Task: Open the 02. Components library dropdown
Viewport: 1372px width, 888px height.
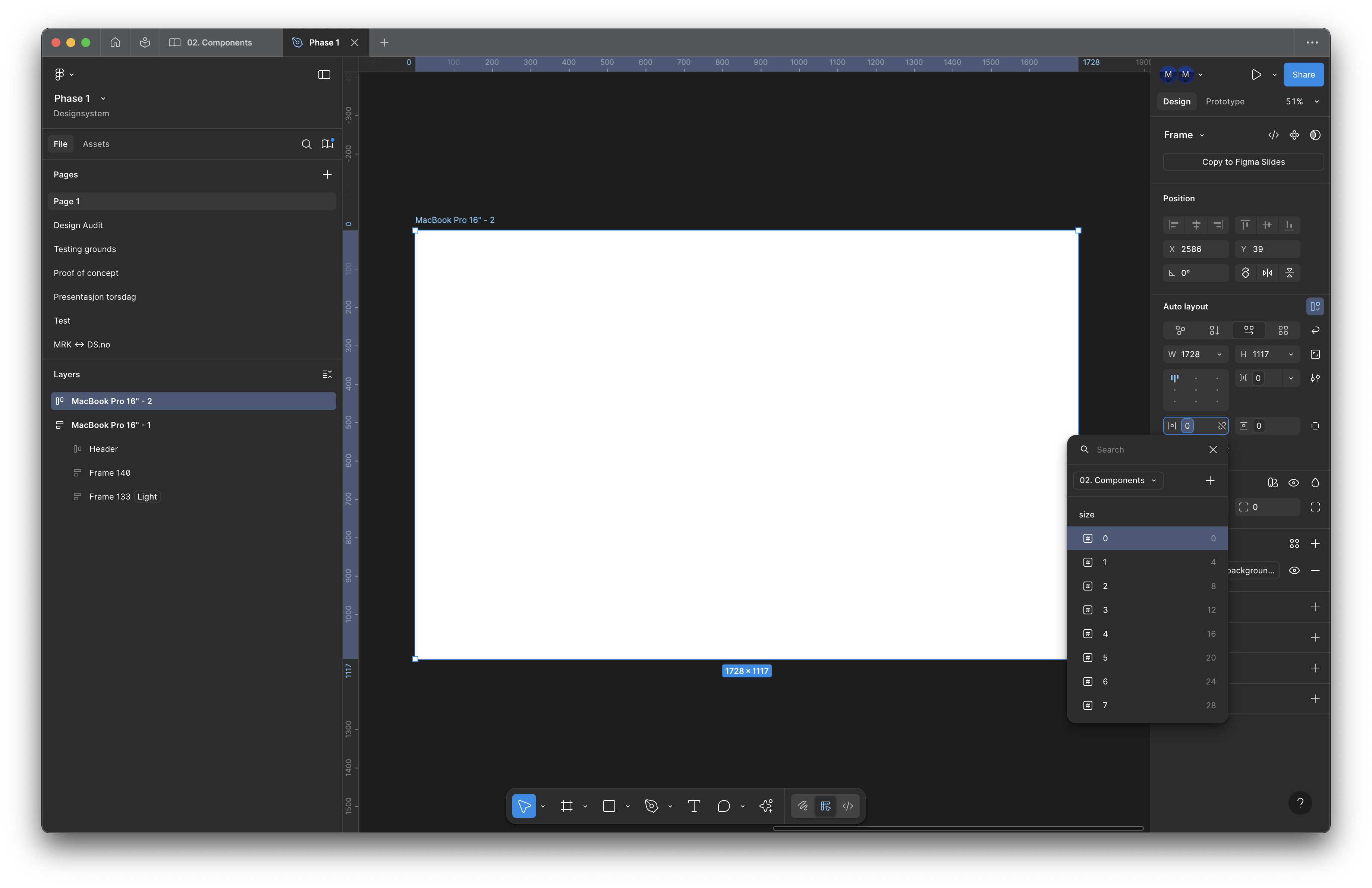Action: (1118, 480)
